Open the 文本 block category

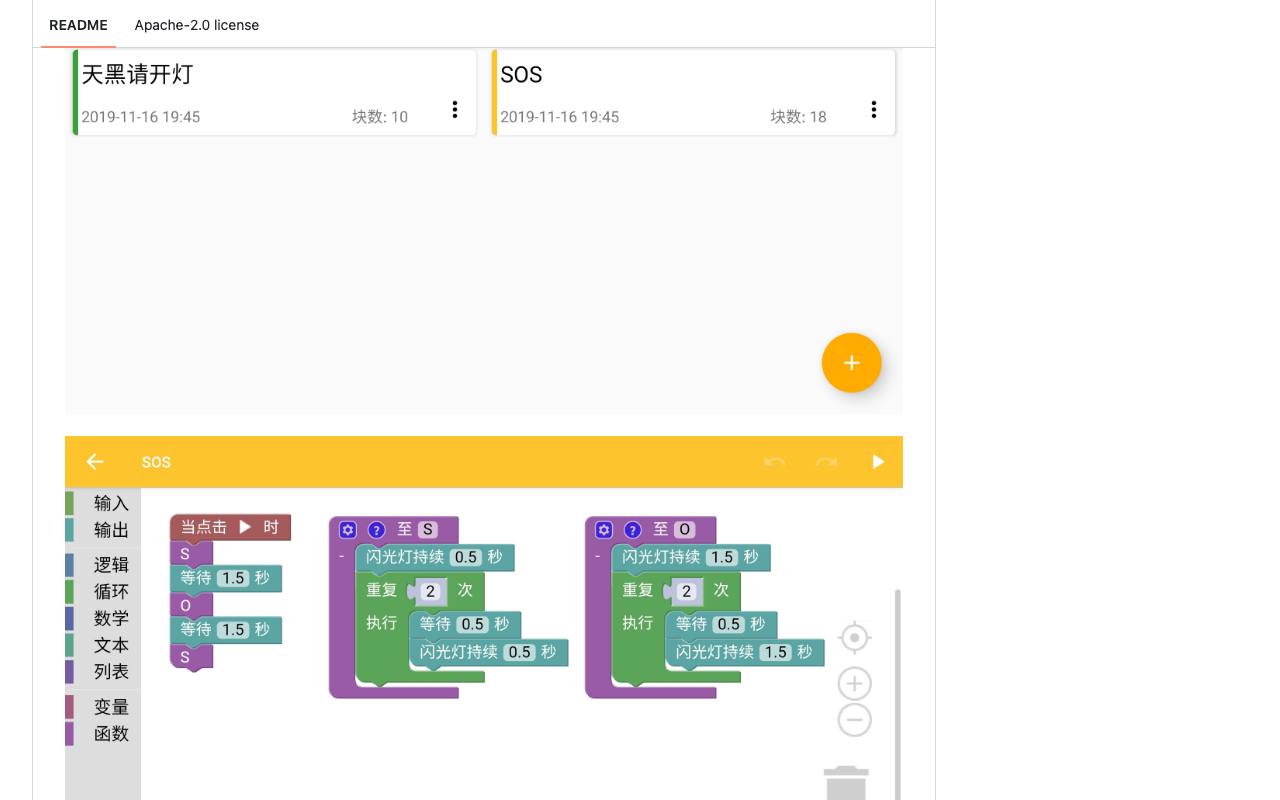tap(103, 645)
